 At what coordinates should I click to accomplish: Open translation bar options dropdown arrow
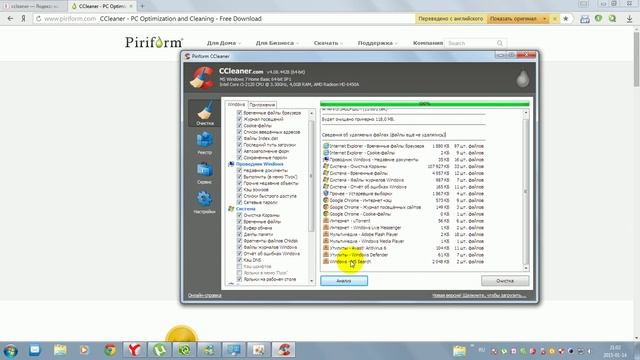[x=544, y=19]
